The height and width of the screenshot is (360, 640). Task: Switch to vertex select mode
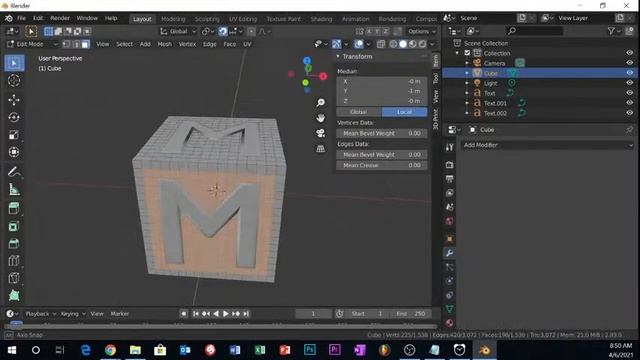(67, 44)
